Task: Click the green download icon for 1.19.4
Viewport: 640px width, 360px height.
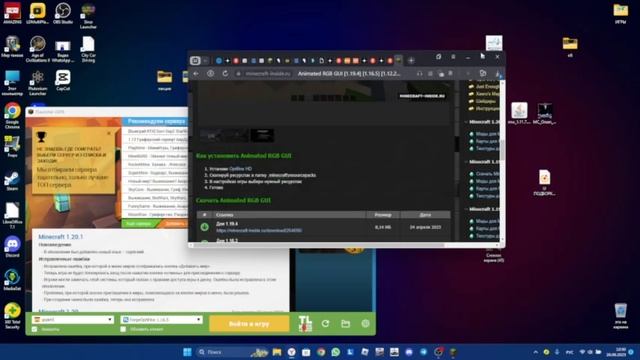Action: pos(204,227)
